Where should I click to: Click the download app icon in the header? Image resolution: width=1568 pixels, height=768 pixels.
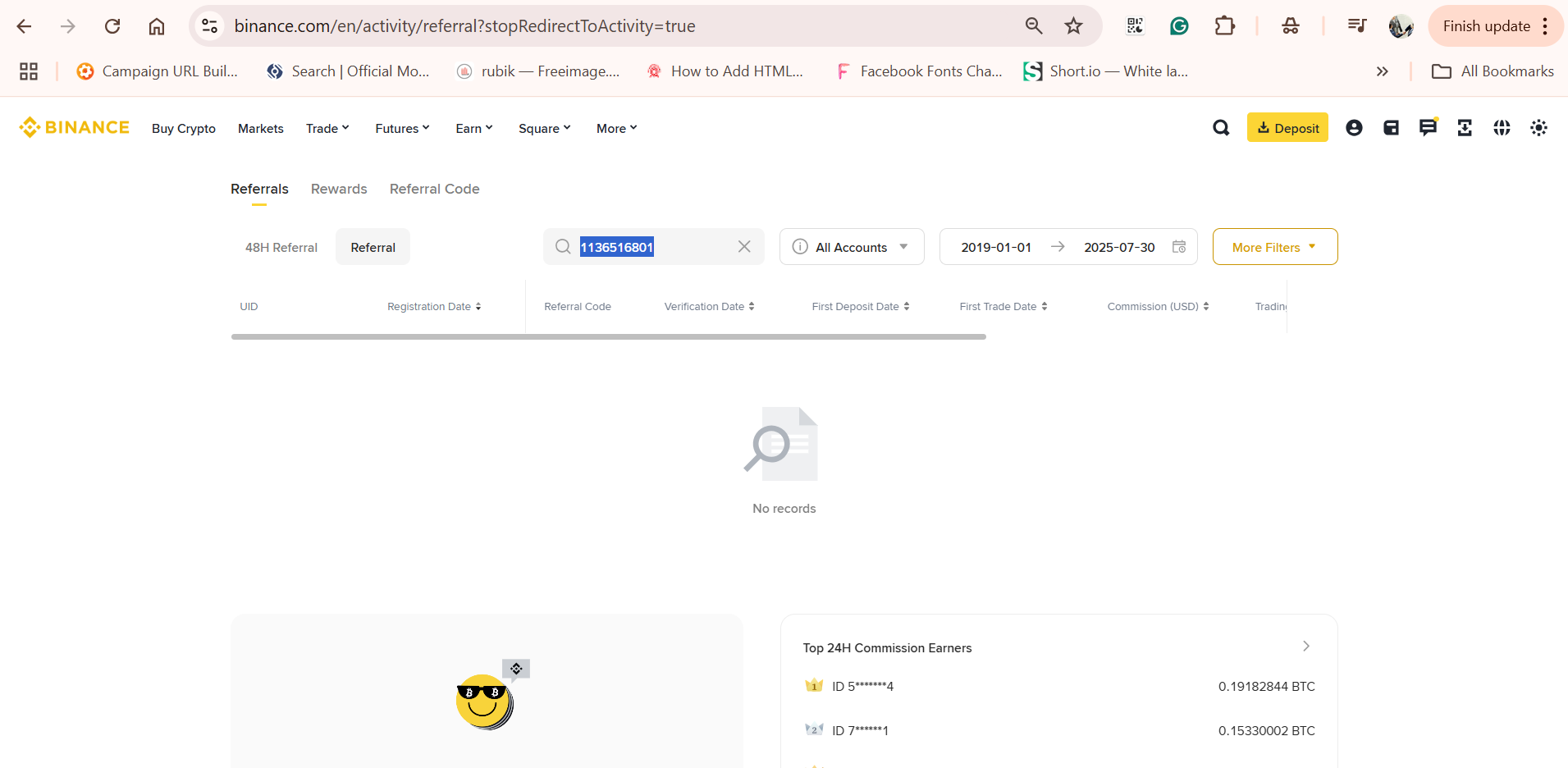[x=1465, y=127]
